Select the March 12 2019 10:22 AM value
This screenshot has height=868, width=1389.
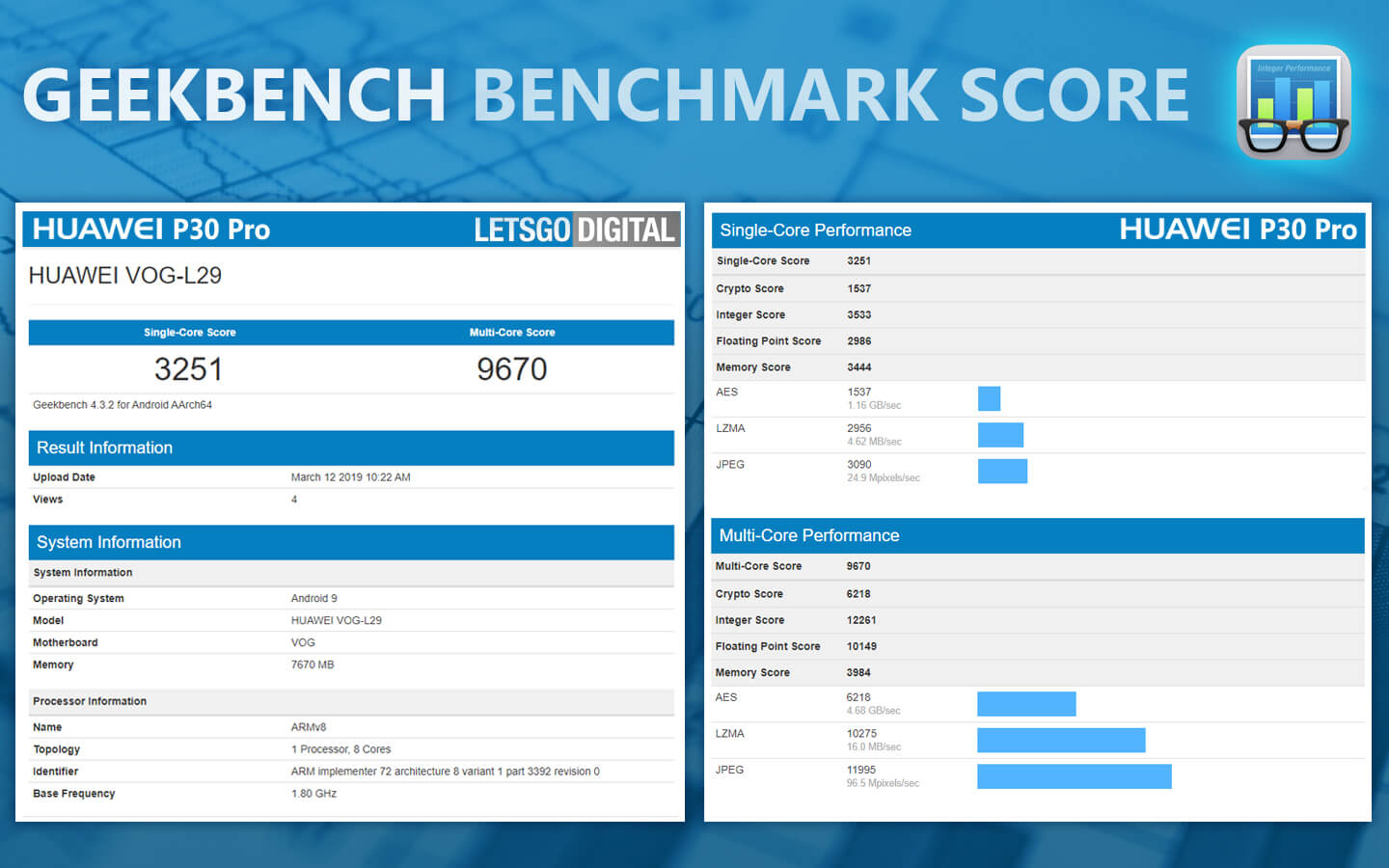pos(351,477)
